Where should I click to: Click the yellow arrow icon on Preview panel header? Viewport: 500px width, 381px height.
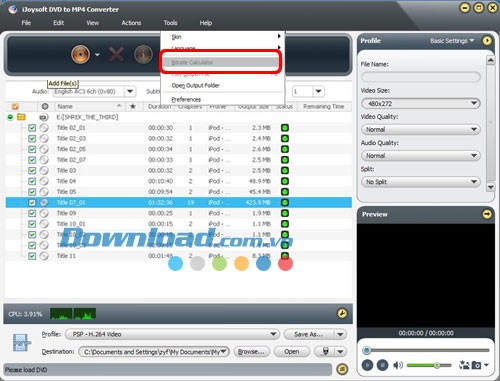tap(487, 214)
